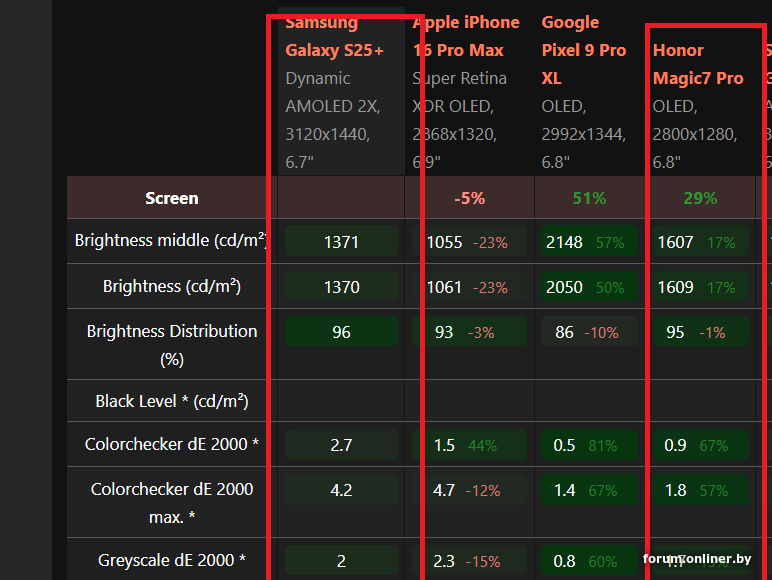Image resolution: width=772 pixels, height=580 pixels.
Task: Click the iPhone 4.7 Colorchecker max value
Action: click(x=444, y=490)
